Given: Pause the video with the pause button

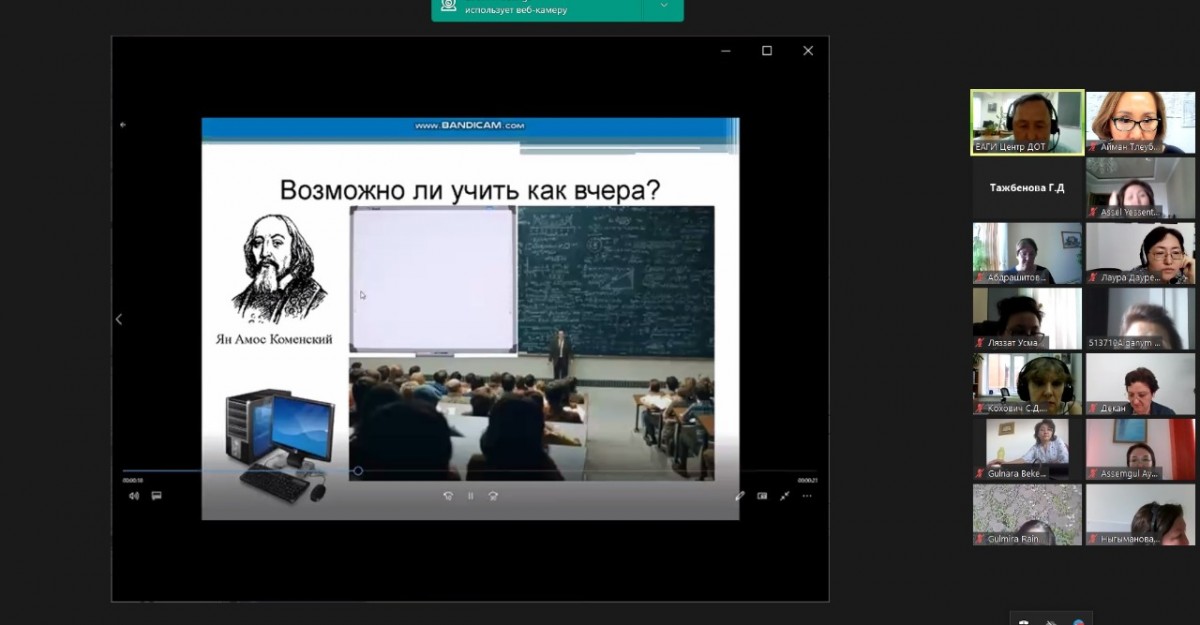Looking at the screenshot, I should point(470,495).
